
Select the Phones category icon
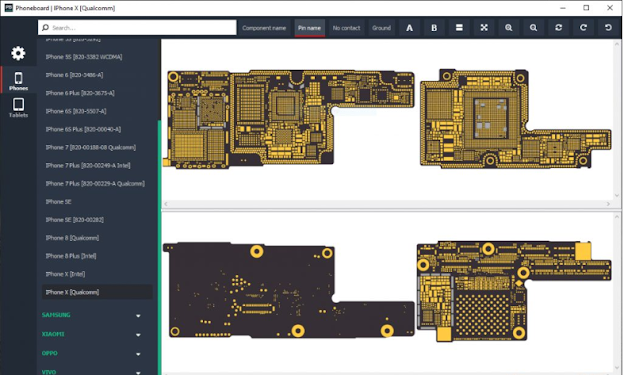pos(18,81)
